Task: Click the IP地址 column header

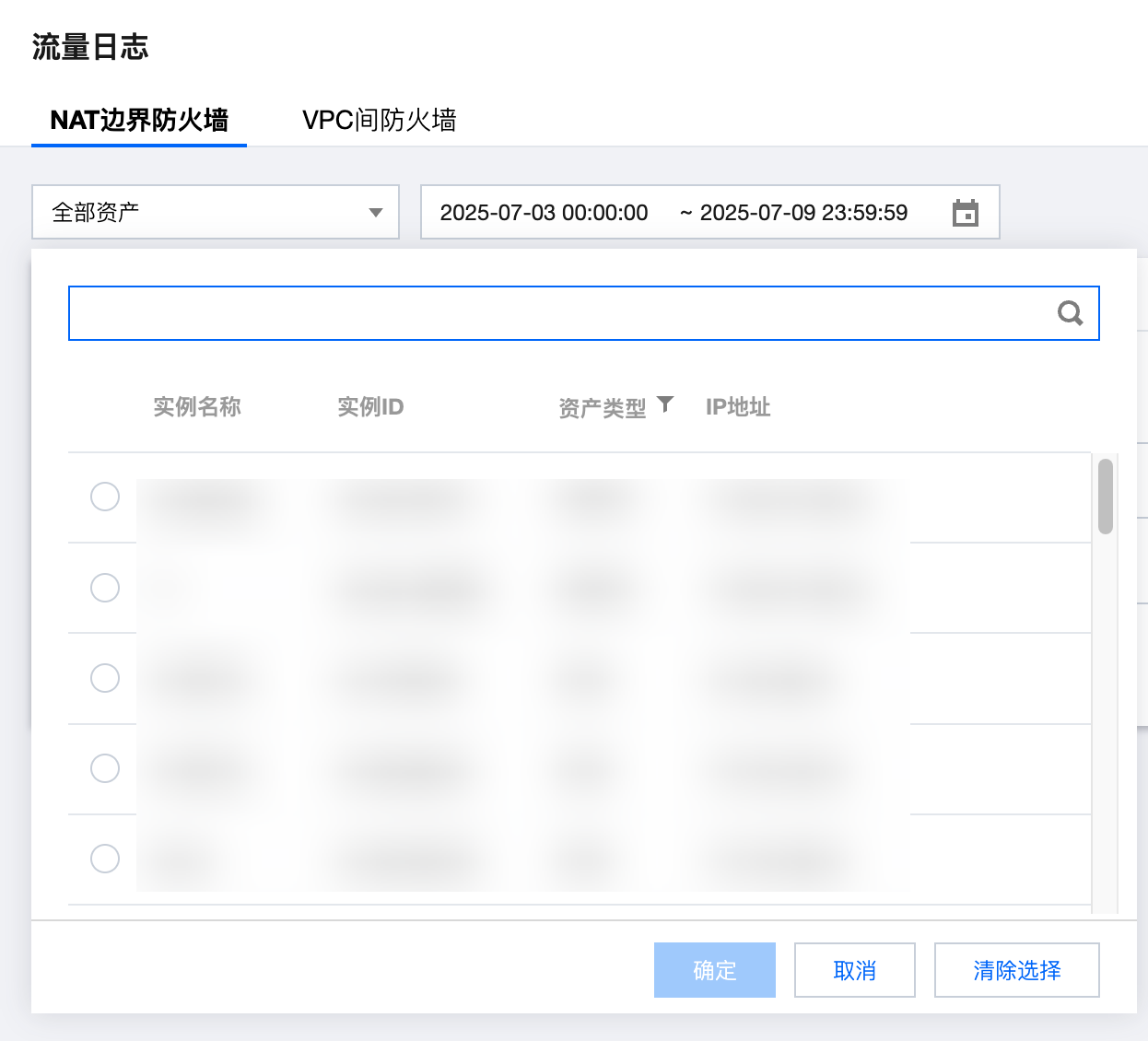Action: click(738, 407)
